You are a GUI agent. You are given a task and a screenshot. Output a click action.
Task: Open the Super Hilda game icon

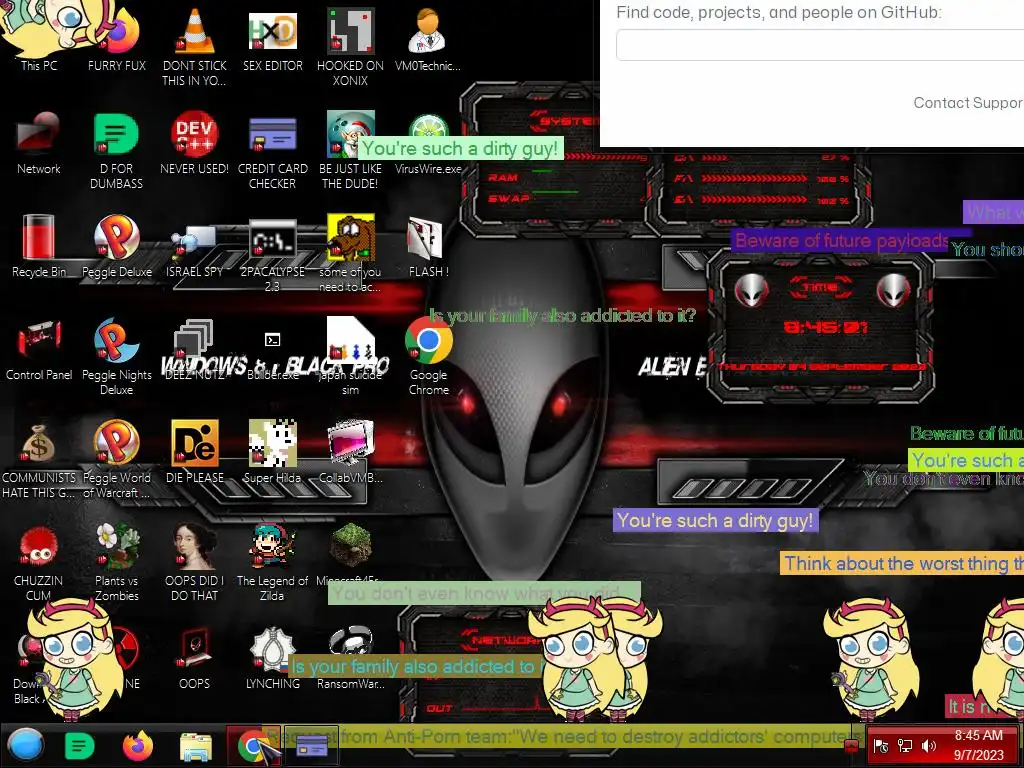coord(272,452)
